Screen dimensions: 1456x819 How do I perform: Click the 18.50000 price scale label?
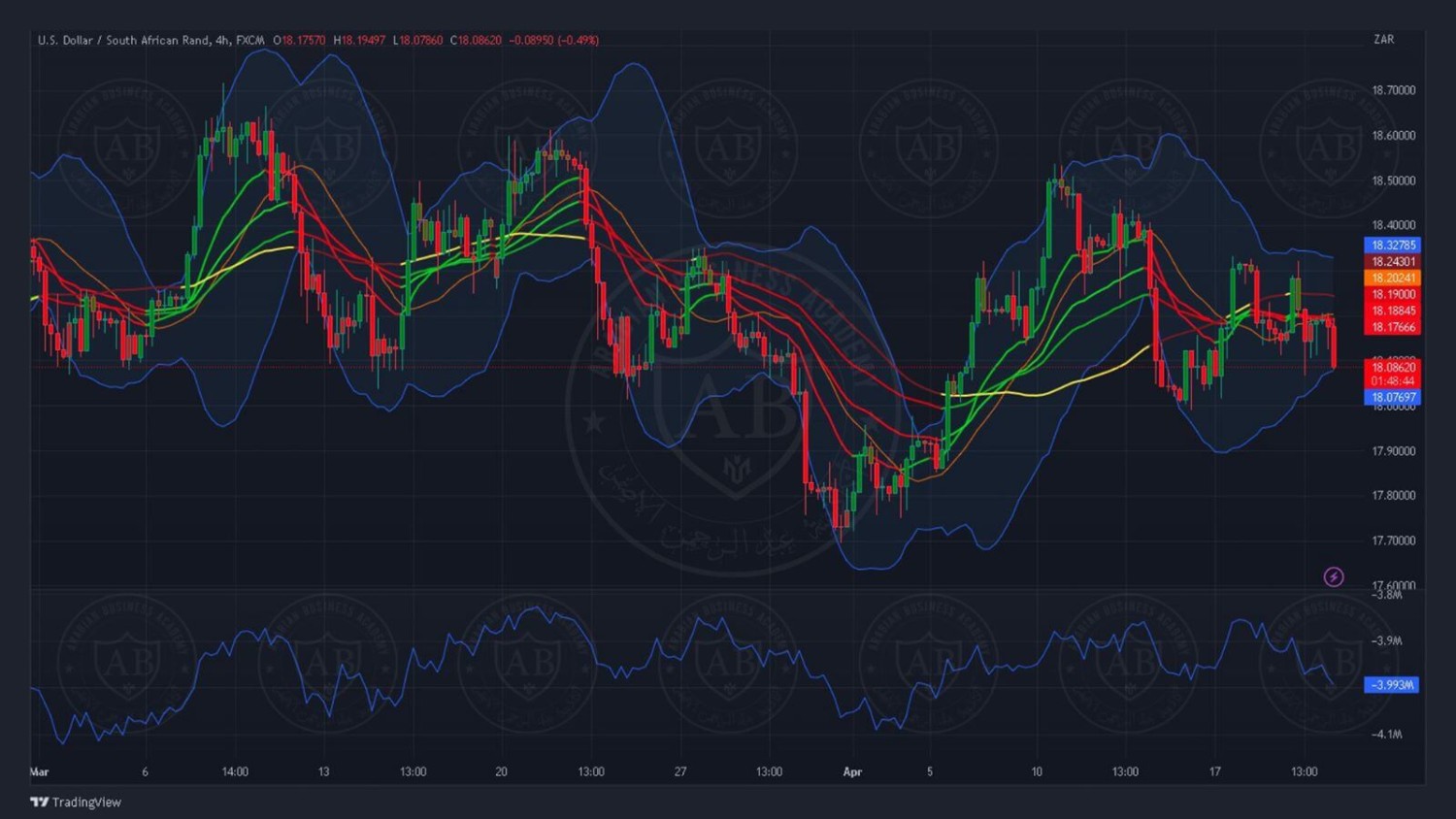point(1393,180)
